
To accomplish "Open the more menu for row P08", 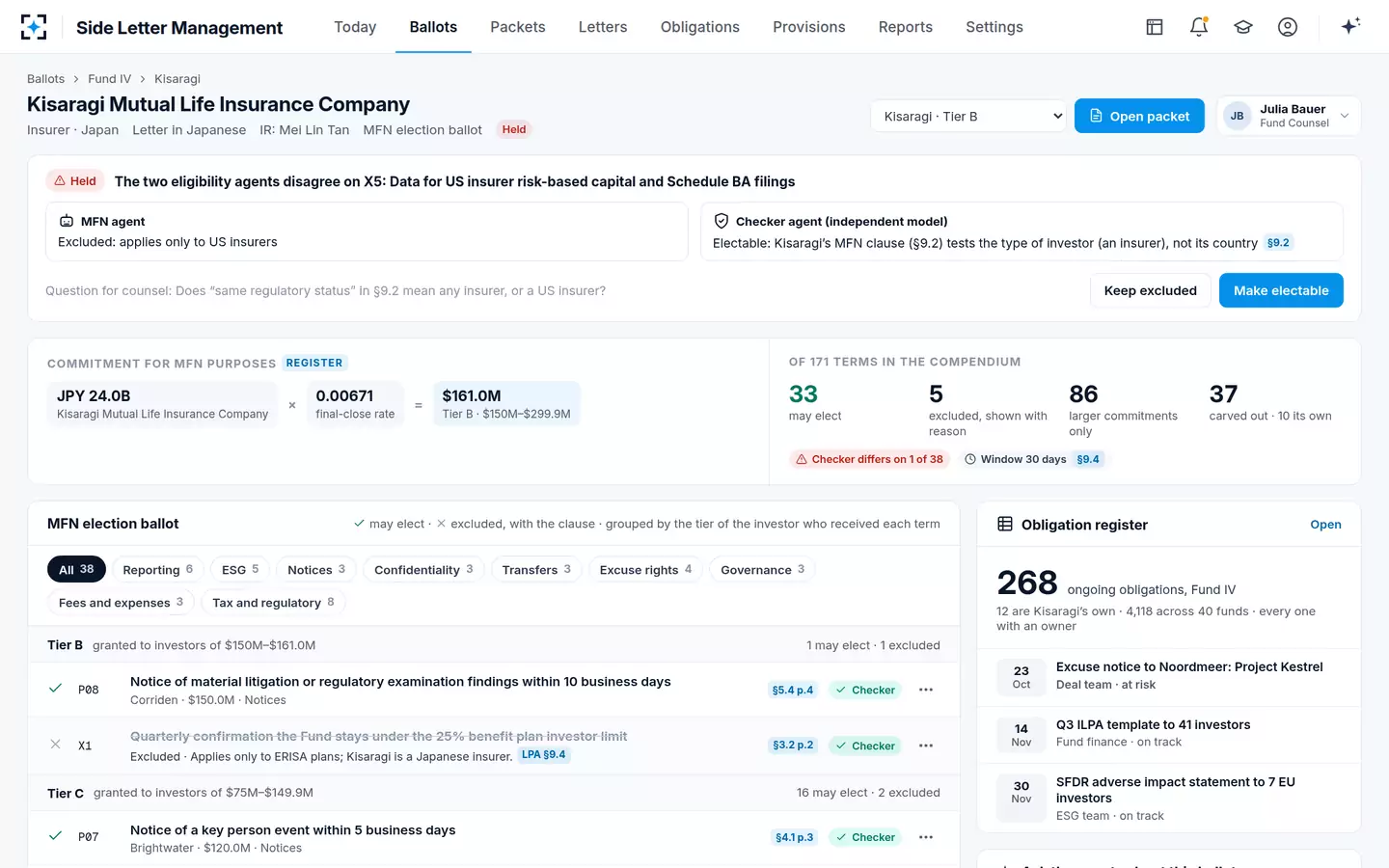I will (926, 690).
